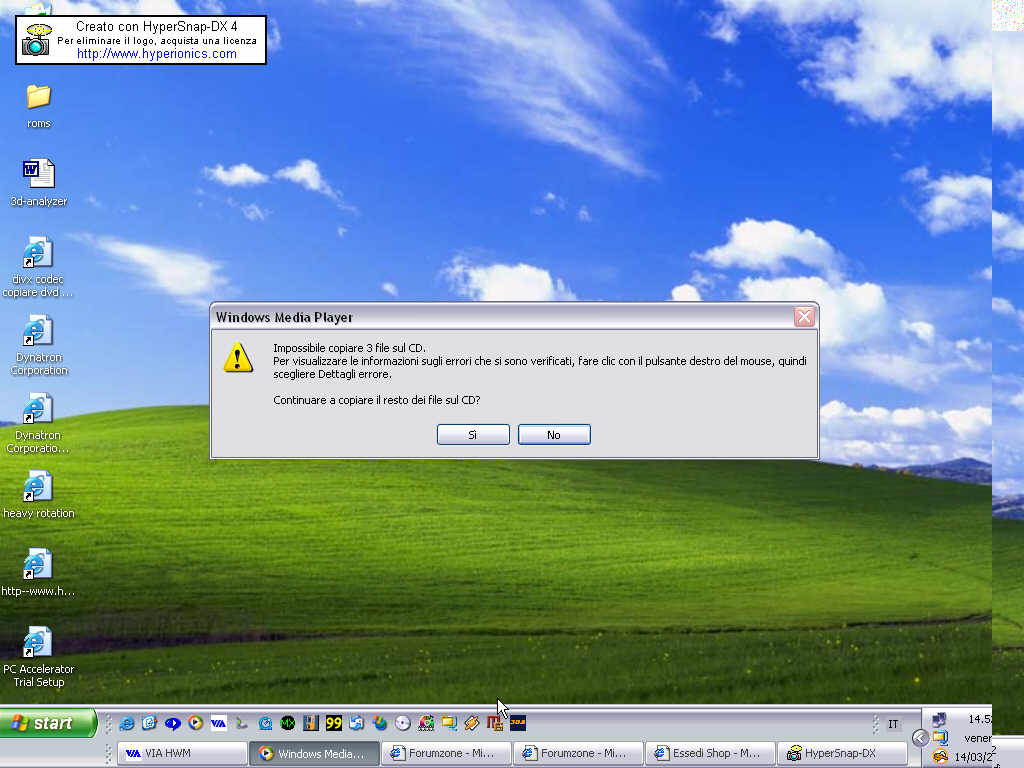Select the PC Accelerator Trial Setup icon
The image size is (1024, 768).
click(39, 657)
